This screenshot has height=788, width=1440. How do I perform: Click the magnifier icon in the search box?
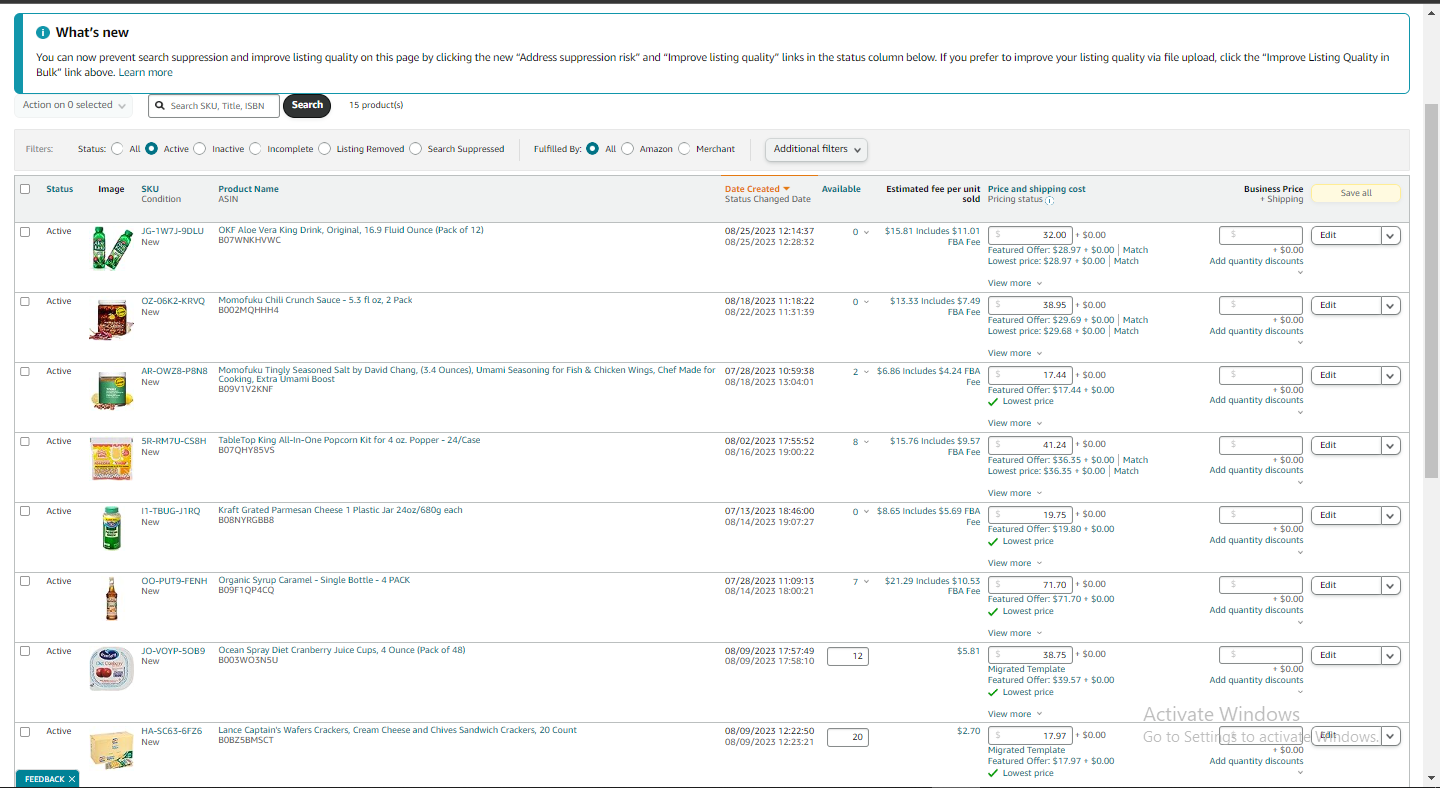(160, 105)
